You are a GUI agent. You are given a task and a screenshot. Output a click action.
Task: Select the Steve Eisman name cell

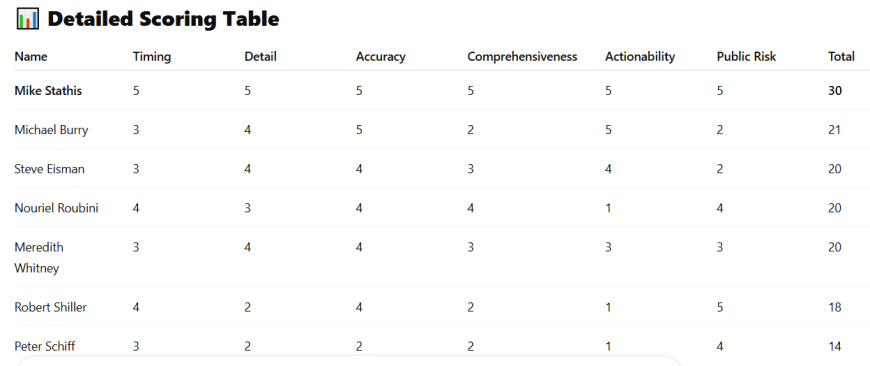[49, 169]
